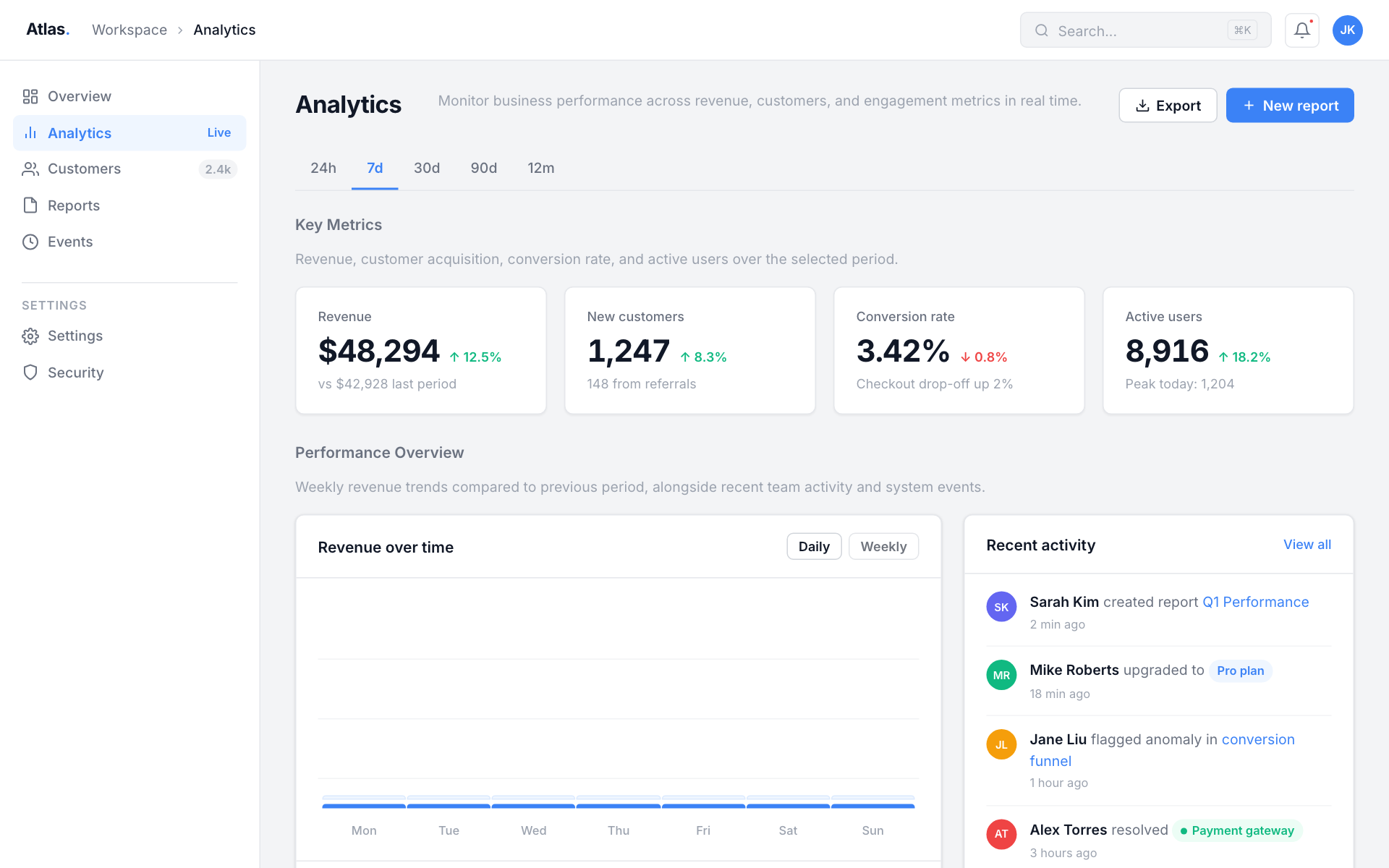1389x868 pixels.
Task: Click Saturday's revenue bar on the chart
Action: pos(788,803)
